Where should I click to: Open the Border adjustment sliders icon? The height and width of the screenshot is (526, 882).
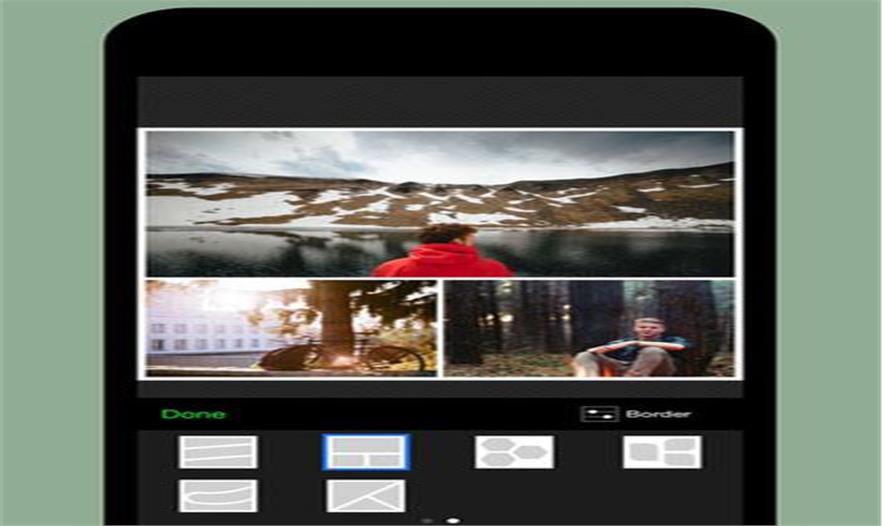coord(599,414)
